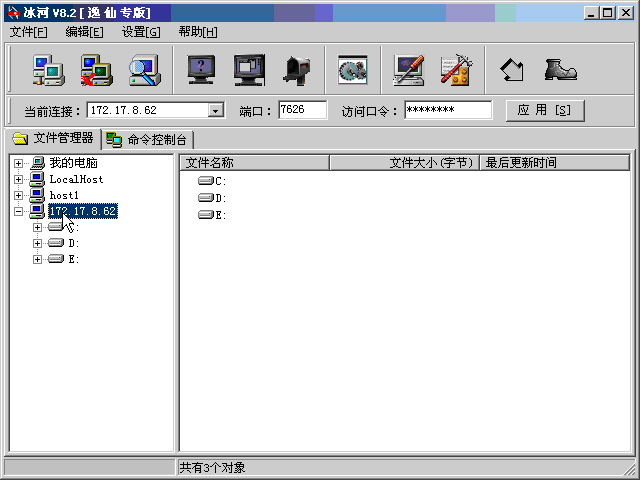Close the 冰河 window
The image size is (640, 480).
pos(625,13)
